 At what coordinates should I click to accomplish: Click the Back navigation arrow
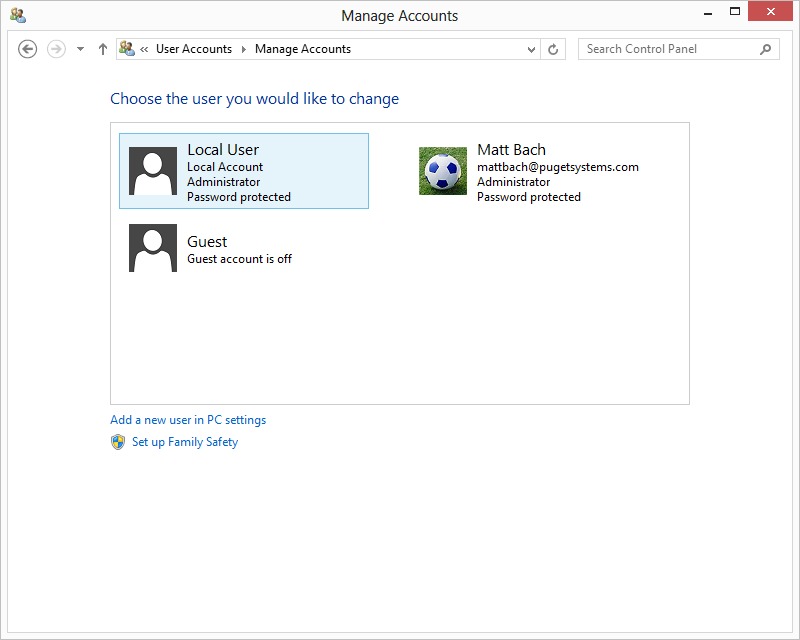[x=28, y=49]
